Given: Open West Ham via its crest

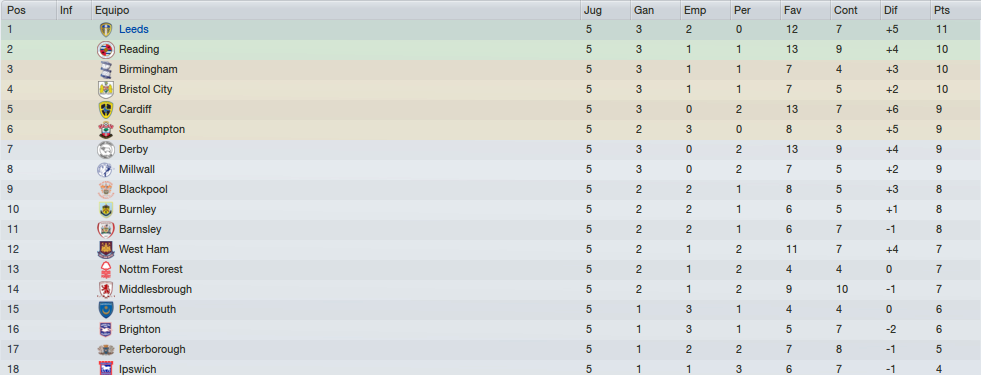Looking at the screenshot, I should point(106,250).
